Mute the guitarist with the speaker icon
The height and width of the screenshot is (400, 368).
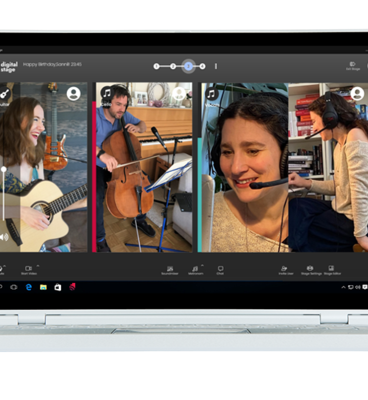click(x=4, y=237)
